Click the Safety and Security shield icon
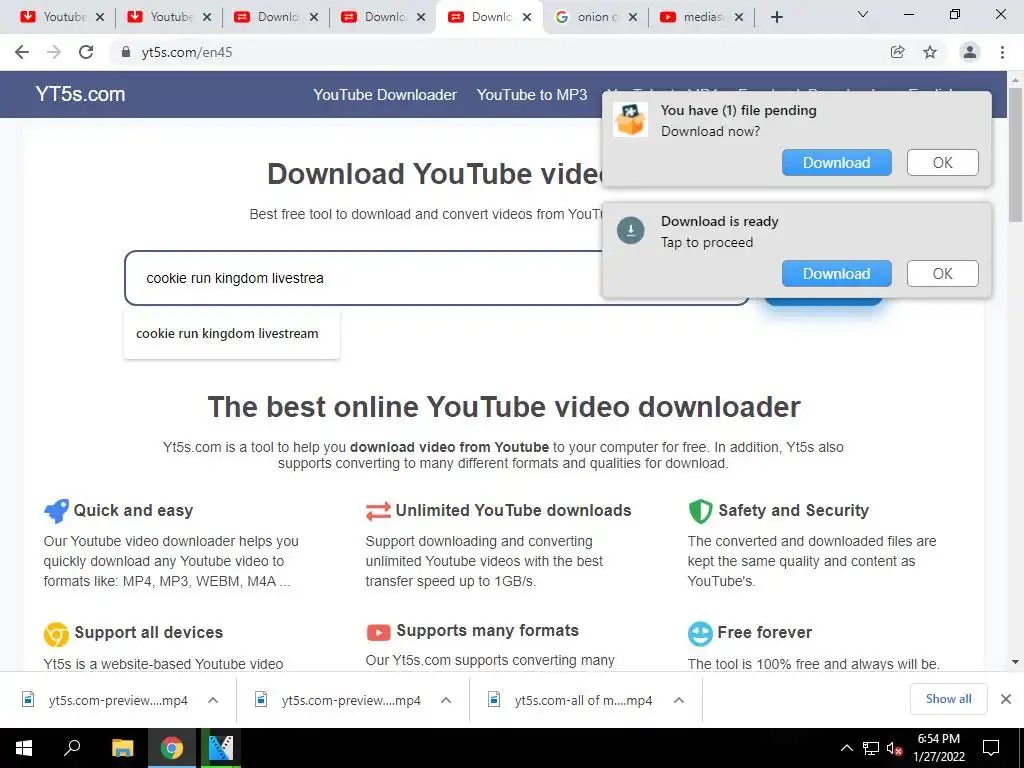Viewport: 1024px width, 768px height. [x=700, y=511]
